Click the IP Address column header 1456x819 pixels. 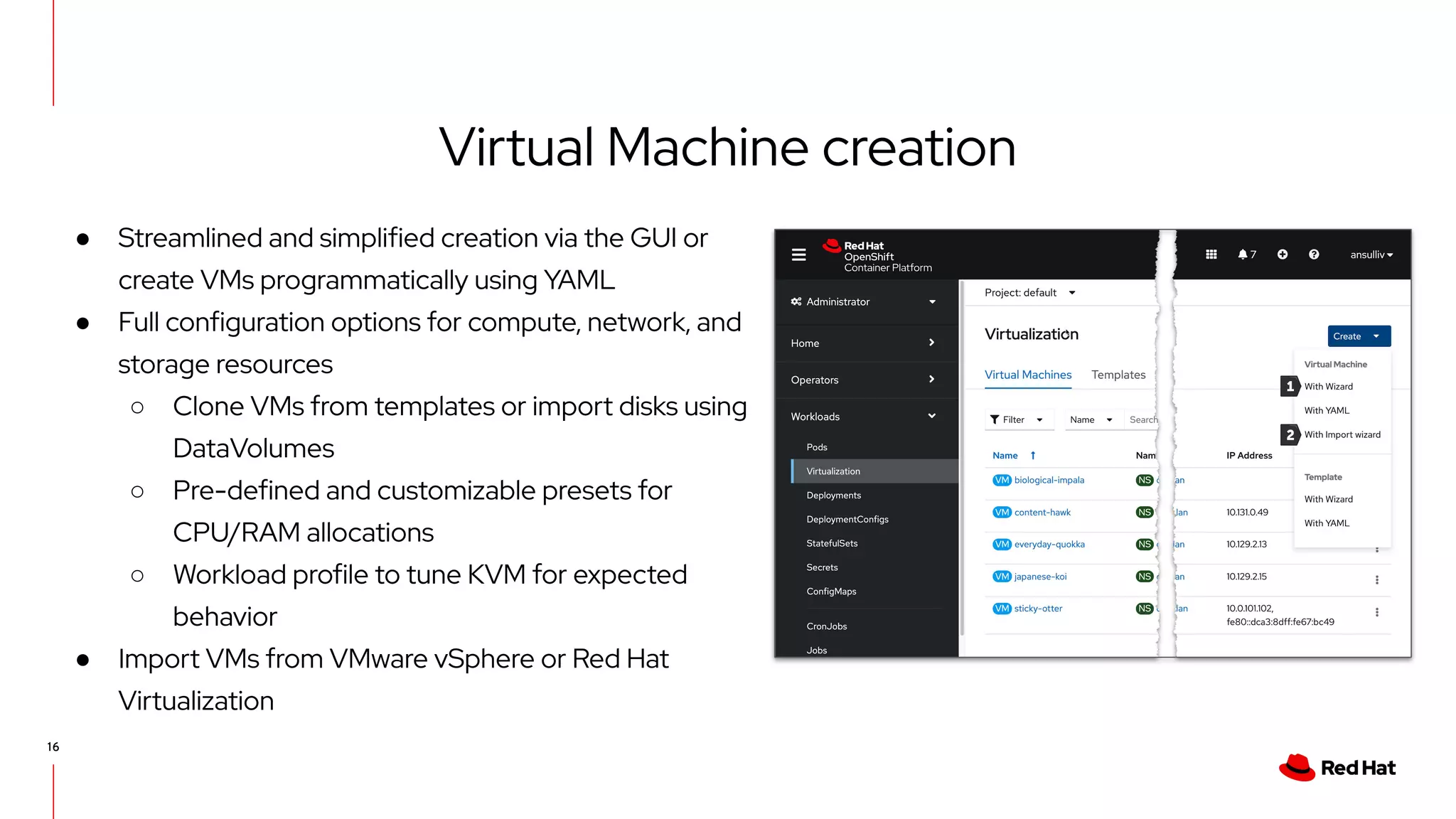pyautogui.click(x=1249, y=456)
